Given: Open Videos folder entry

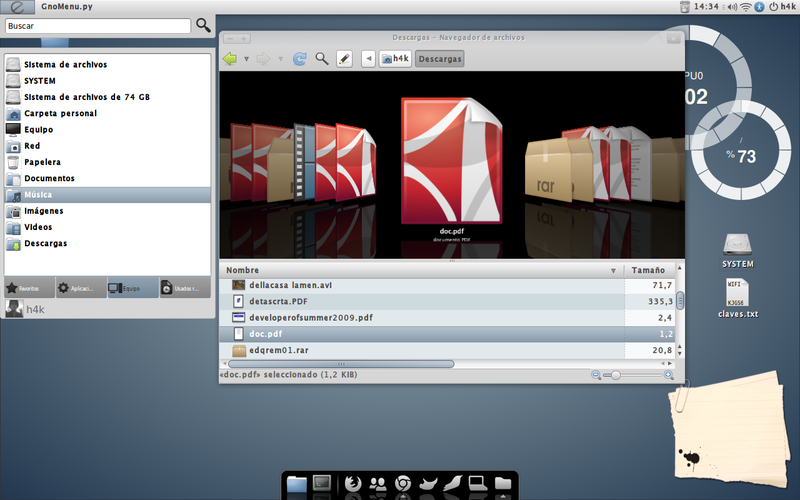Looking at the screenshot, I should click(x=108, y=228).
